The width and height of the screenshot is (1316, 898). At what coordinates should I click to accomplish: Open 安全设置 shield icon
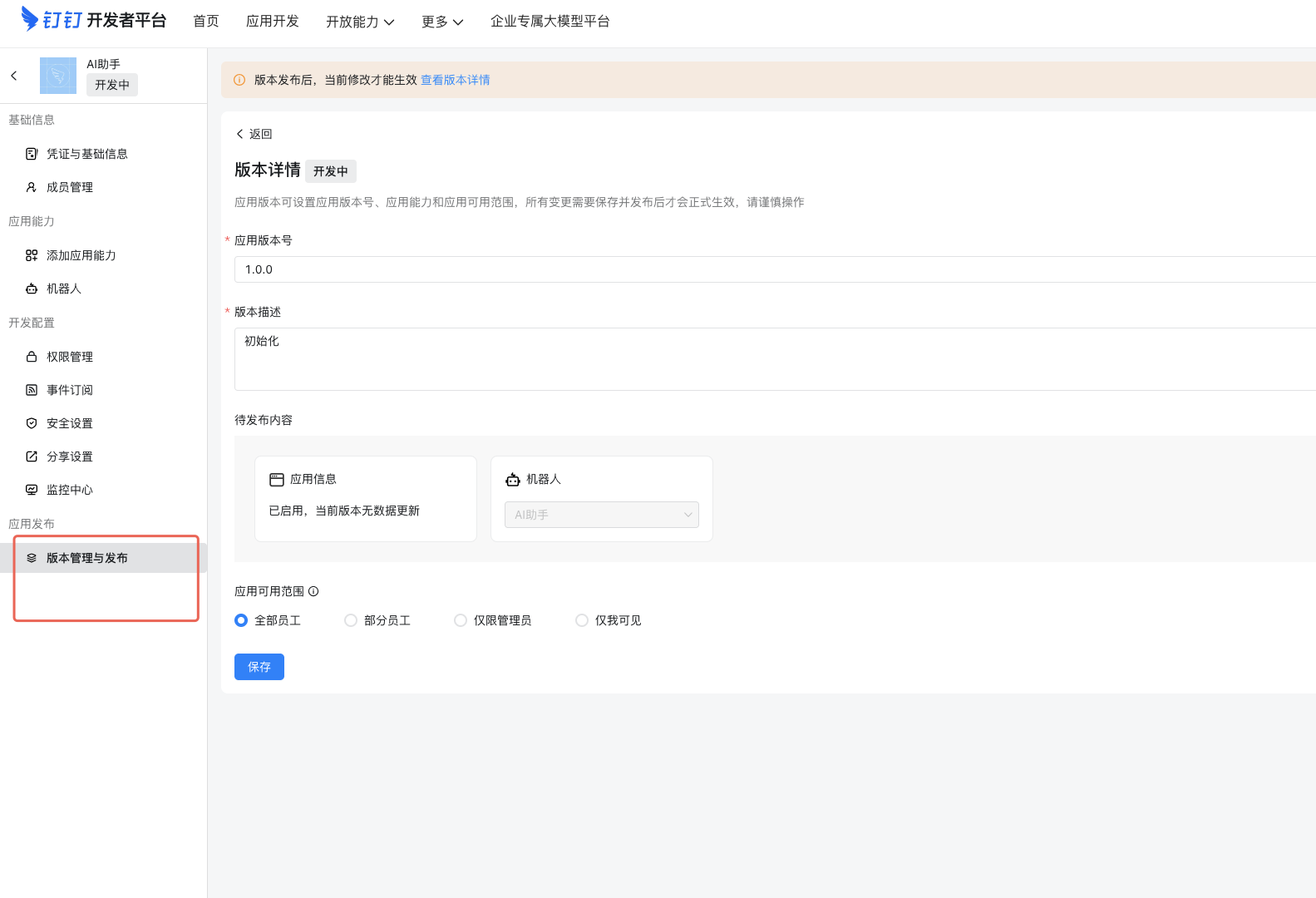pyautogui.click(x=32, y=423)
